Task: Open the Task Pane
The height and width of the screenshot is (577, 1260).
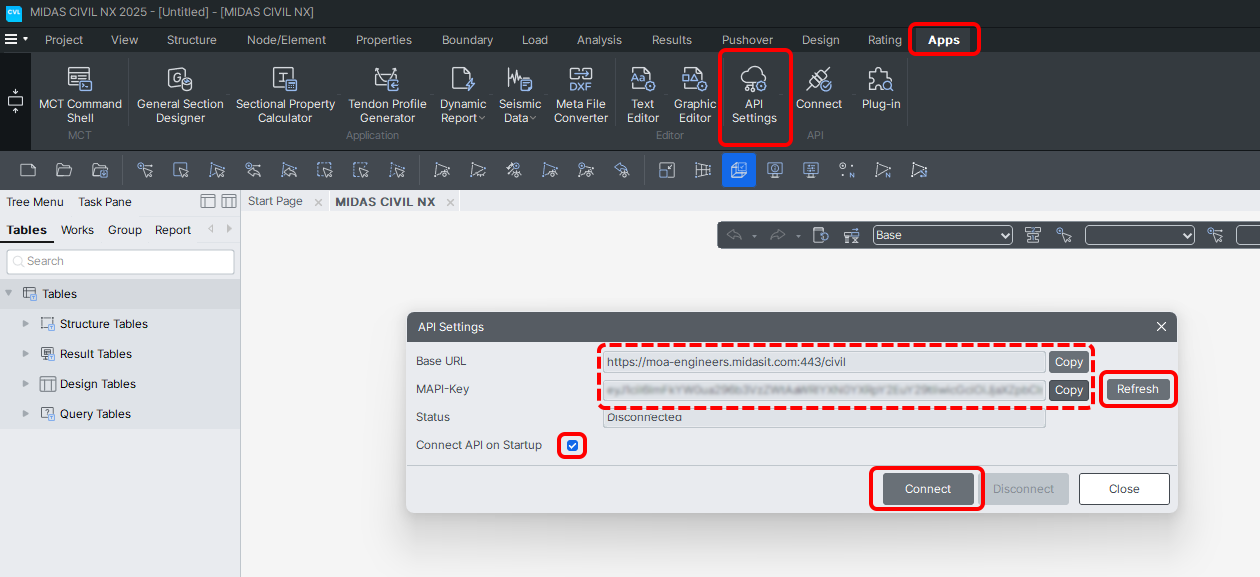Action: coord(105,201)
